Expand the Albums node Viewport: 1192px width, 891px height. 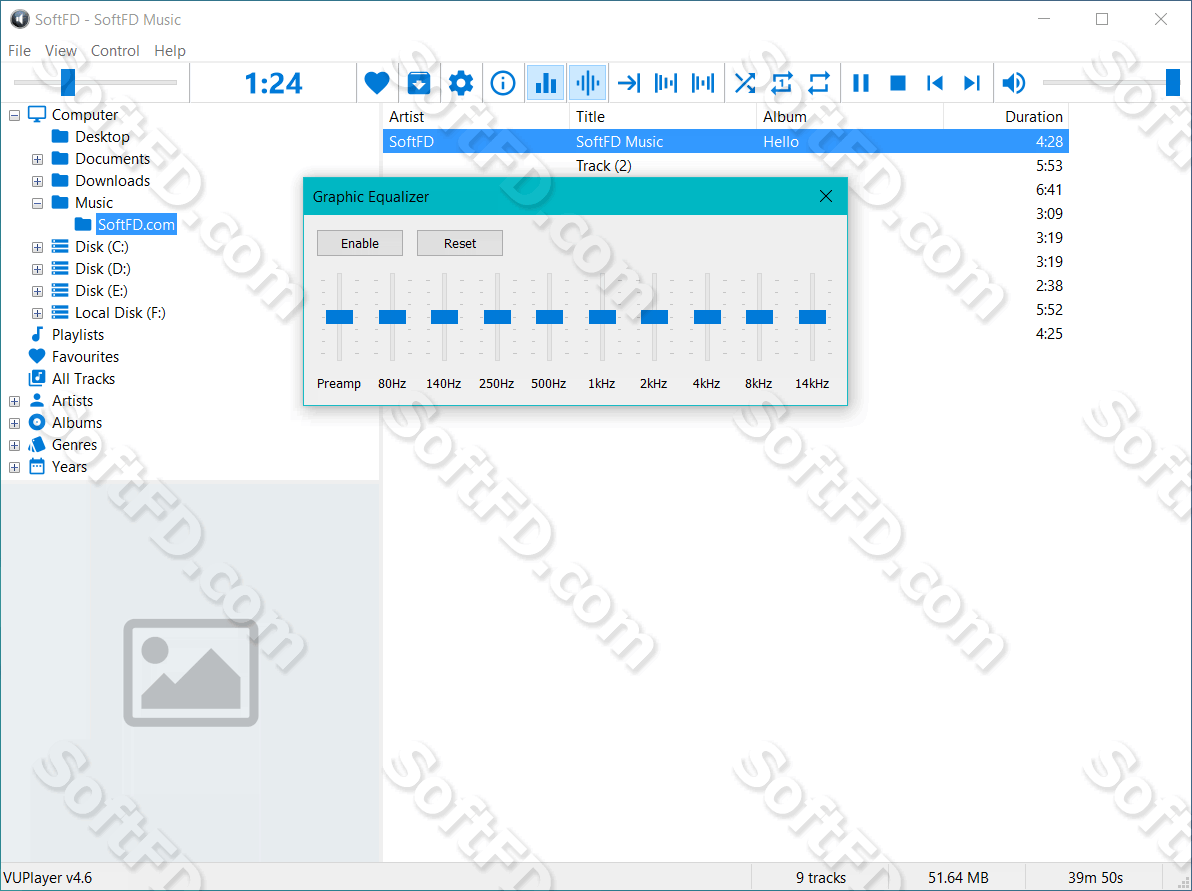click(14, 423)
